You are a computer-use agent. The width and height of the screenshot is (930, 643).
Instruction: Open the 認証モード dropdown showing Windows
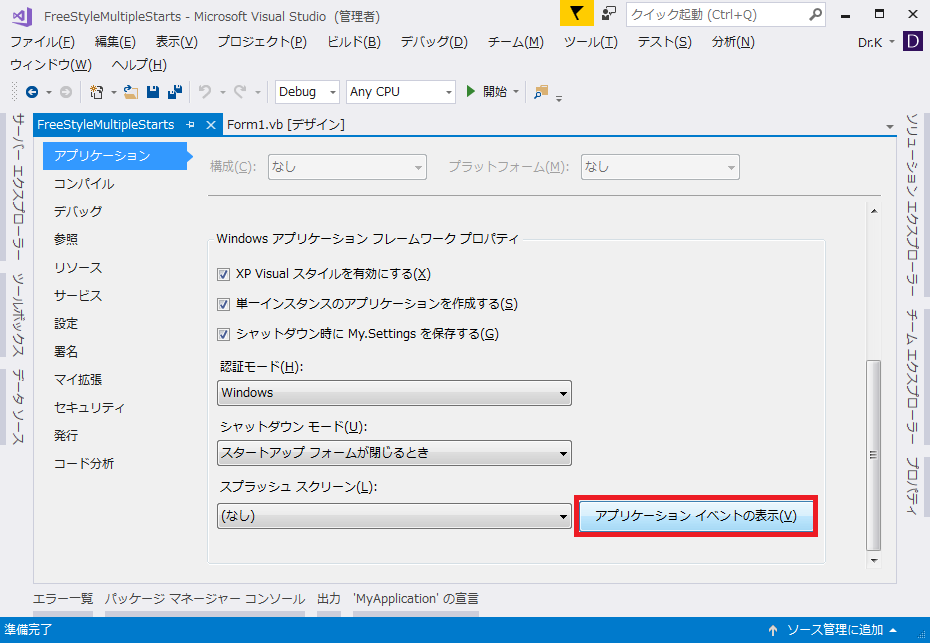(394, 393)
